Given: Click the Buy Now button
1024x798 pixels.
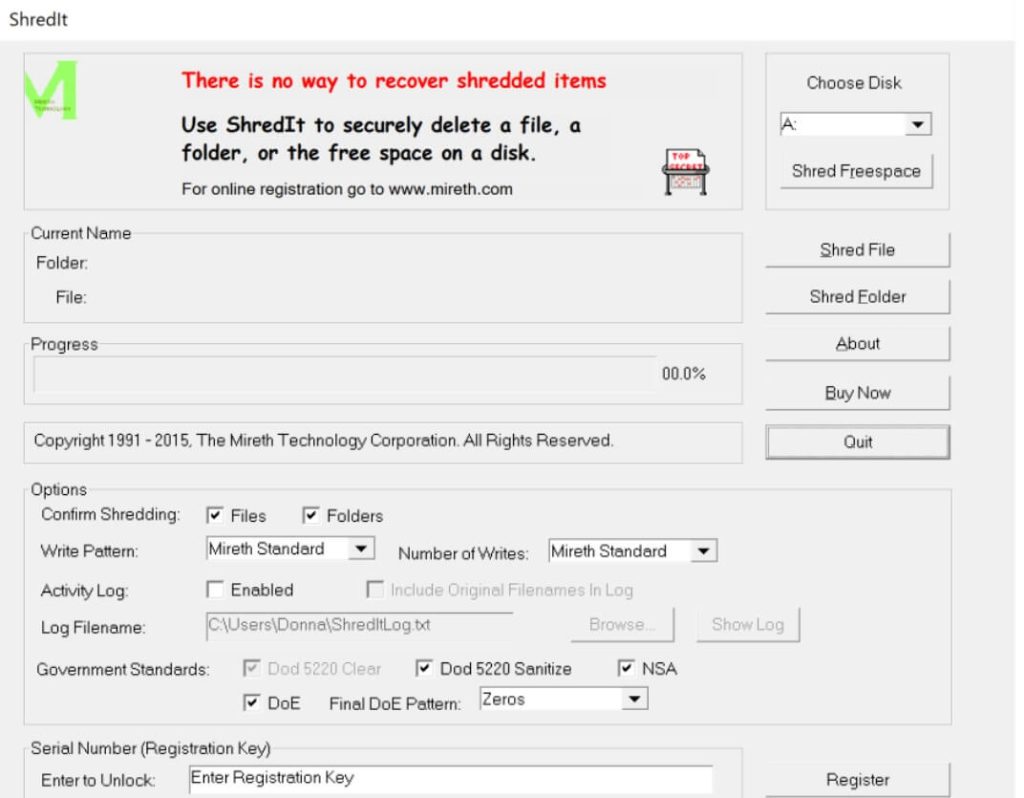Looking at the screenshot, I should point(857,393).
